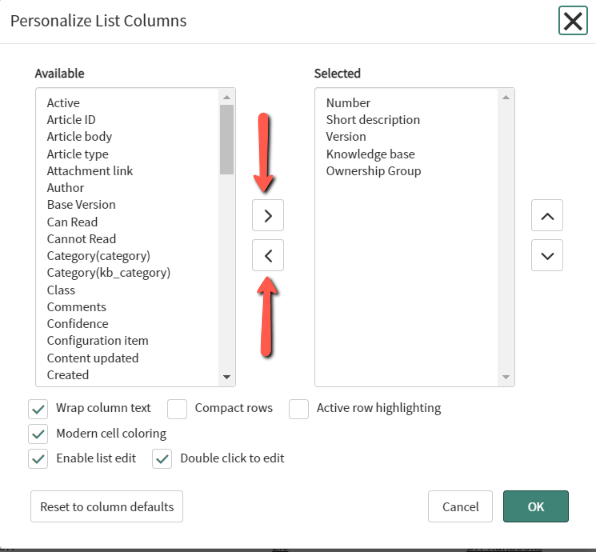This screenshot has width=596, height=552.
Task: Close the Personalize List Columns dialog
Action: pos(573,21)
